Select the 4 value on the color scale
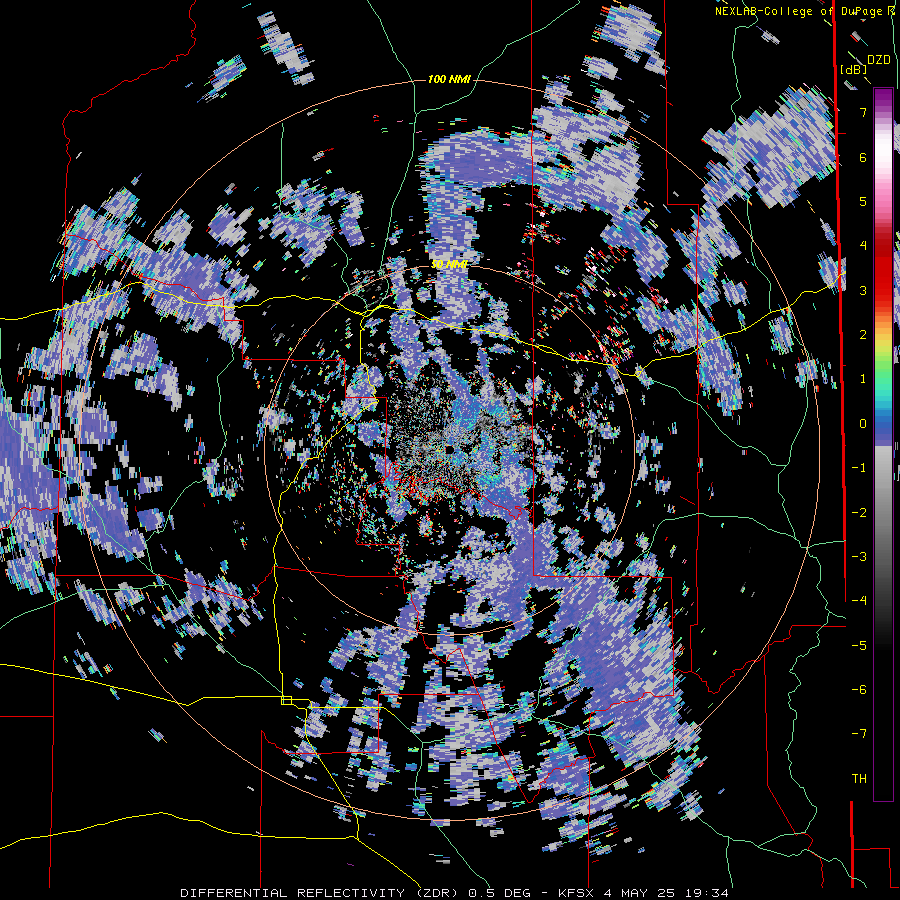This screenshot has height=900, width=900. (863, 246)
